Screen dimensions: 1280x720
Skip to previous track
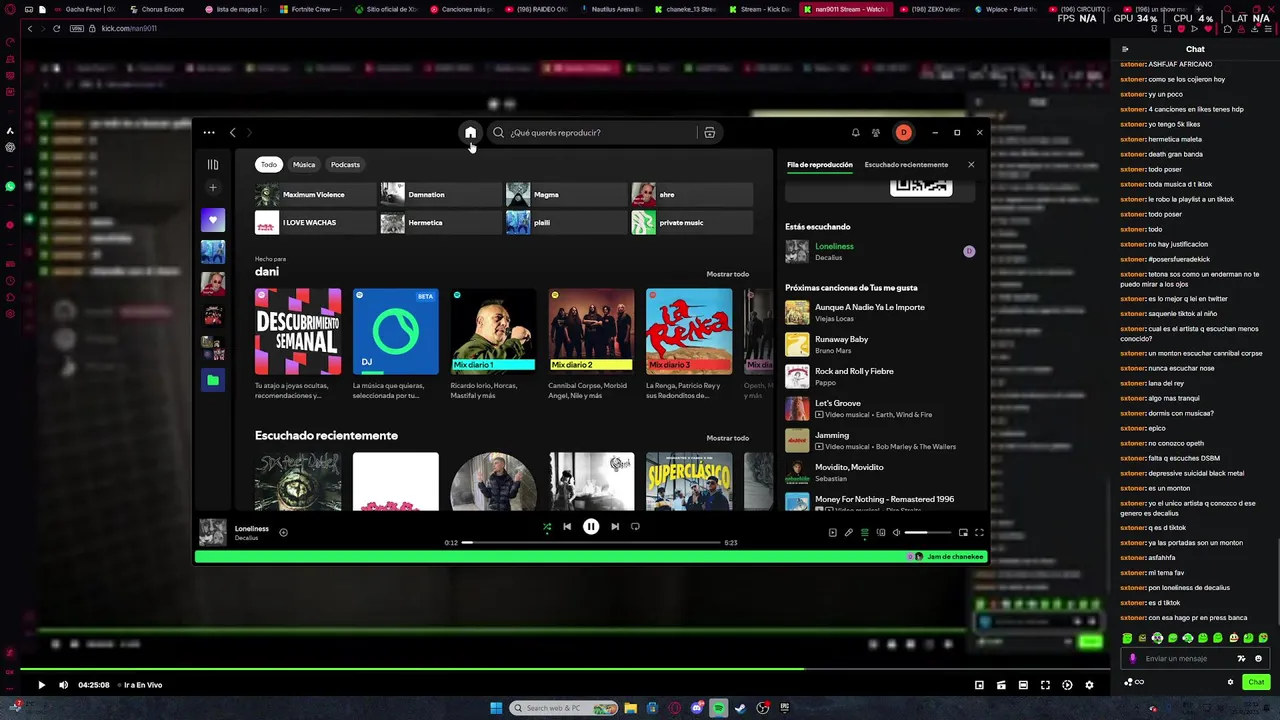(567, 526)
